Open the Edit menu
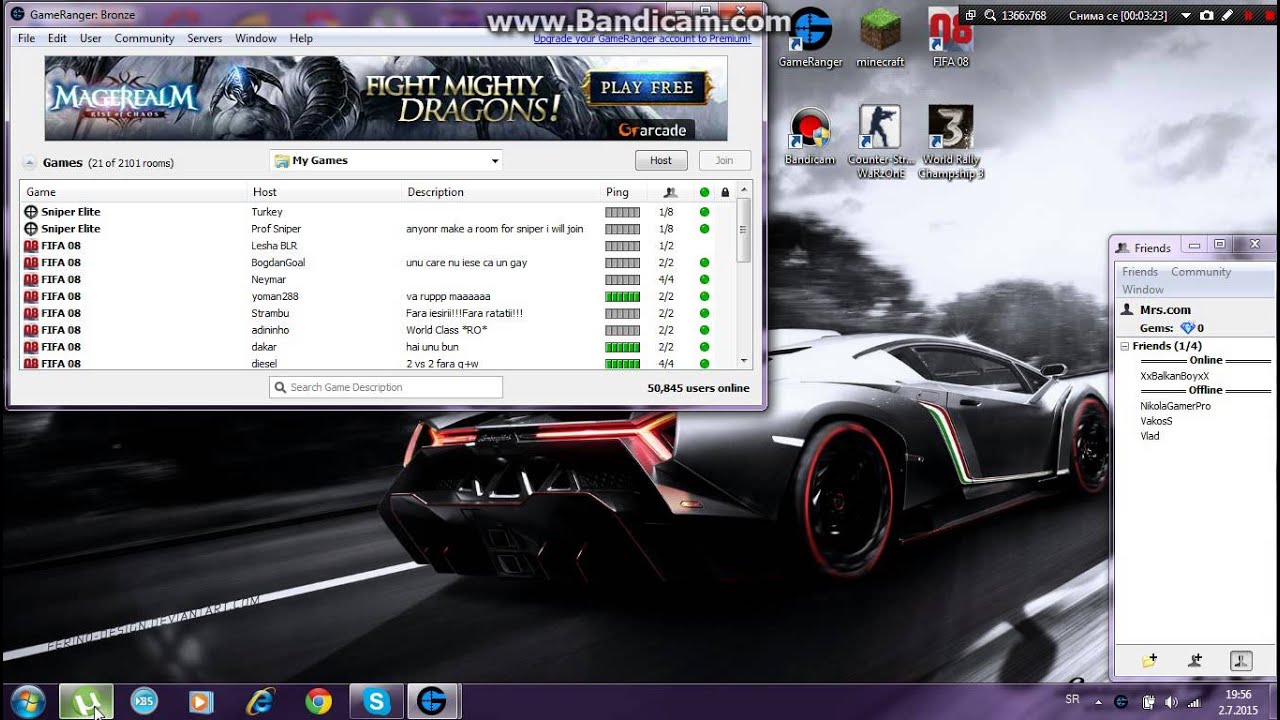Viewport: 1280px width, 720px height. point(57,38)
